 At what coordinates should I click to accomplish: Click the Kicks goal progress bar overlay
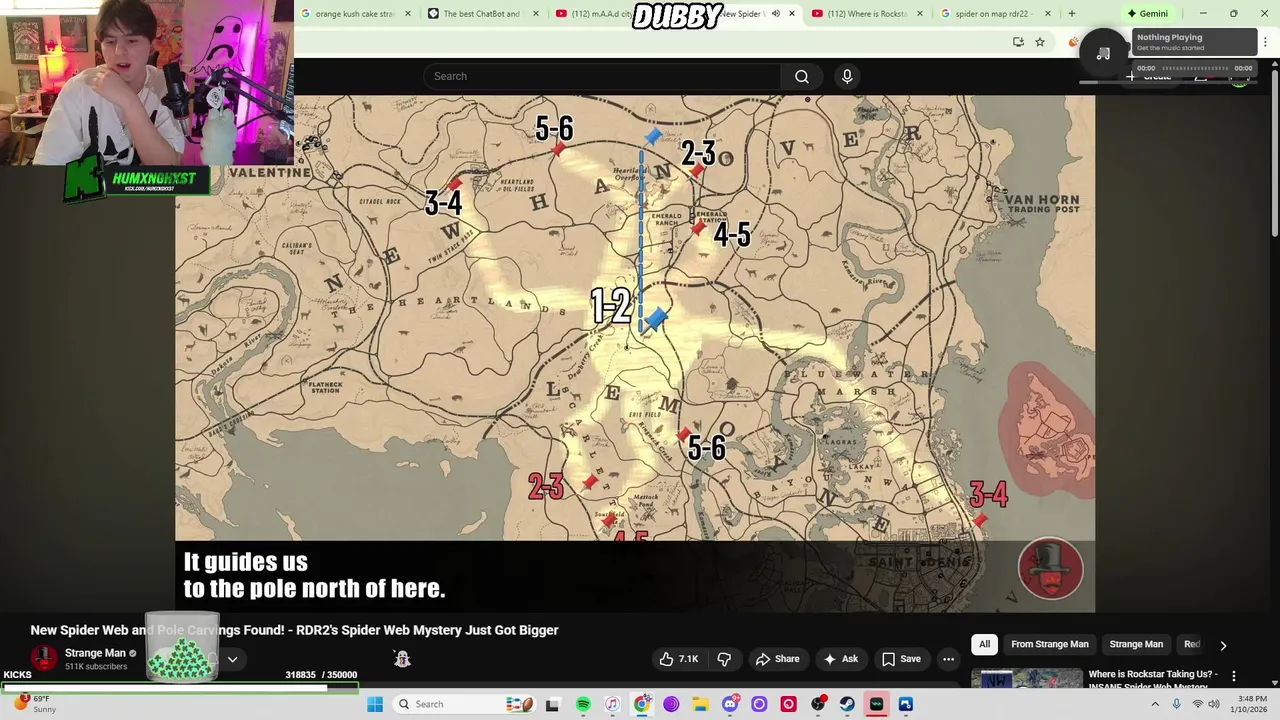pyautogui.click(x=180, y=687)
